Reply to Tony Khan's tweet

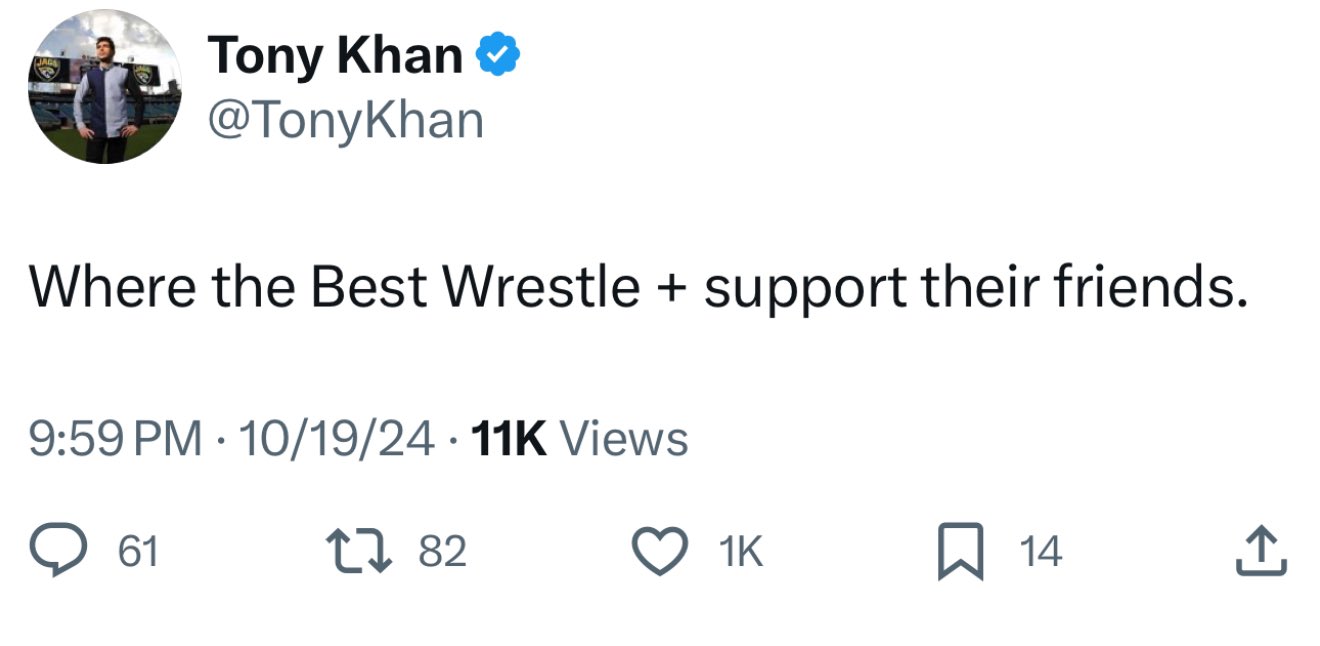(62, 552)
